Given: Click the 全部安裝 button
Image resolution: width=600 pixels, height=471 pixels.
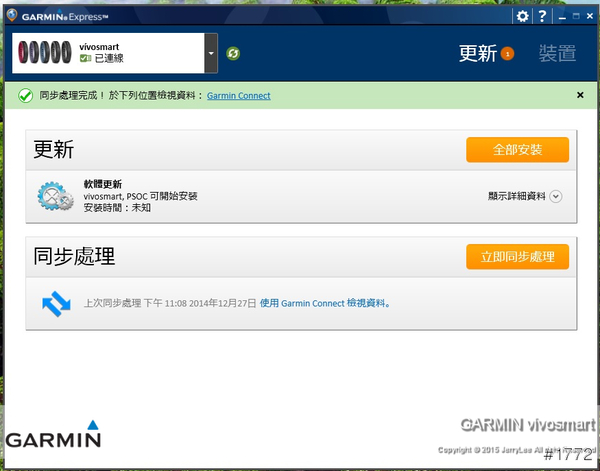Looking at the screenshot, I should coord(517,150).
